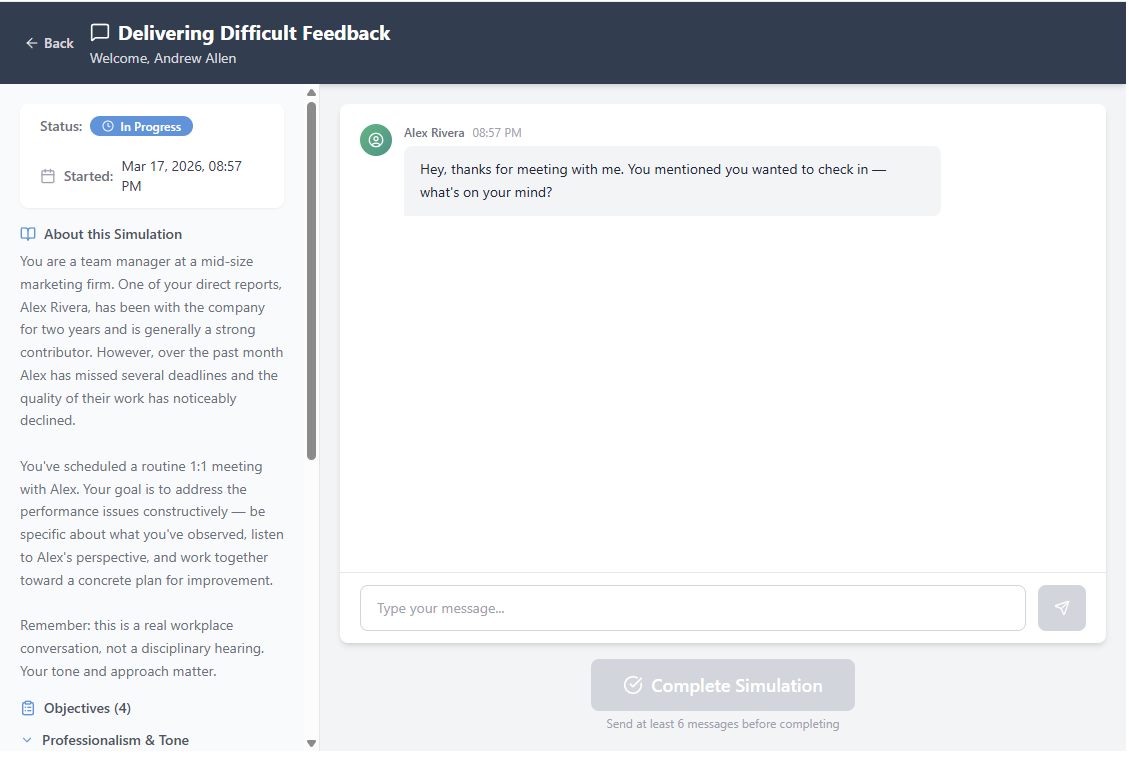Screen dimensions: 1129x775
Task: Select the Objectives (4) heading
Action: point(86,707)
